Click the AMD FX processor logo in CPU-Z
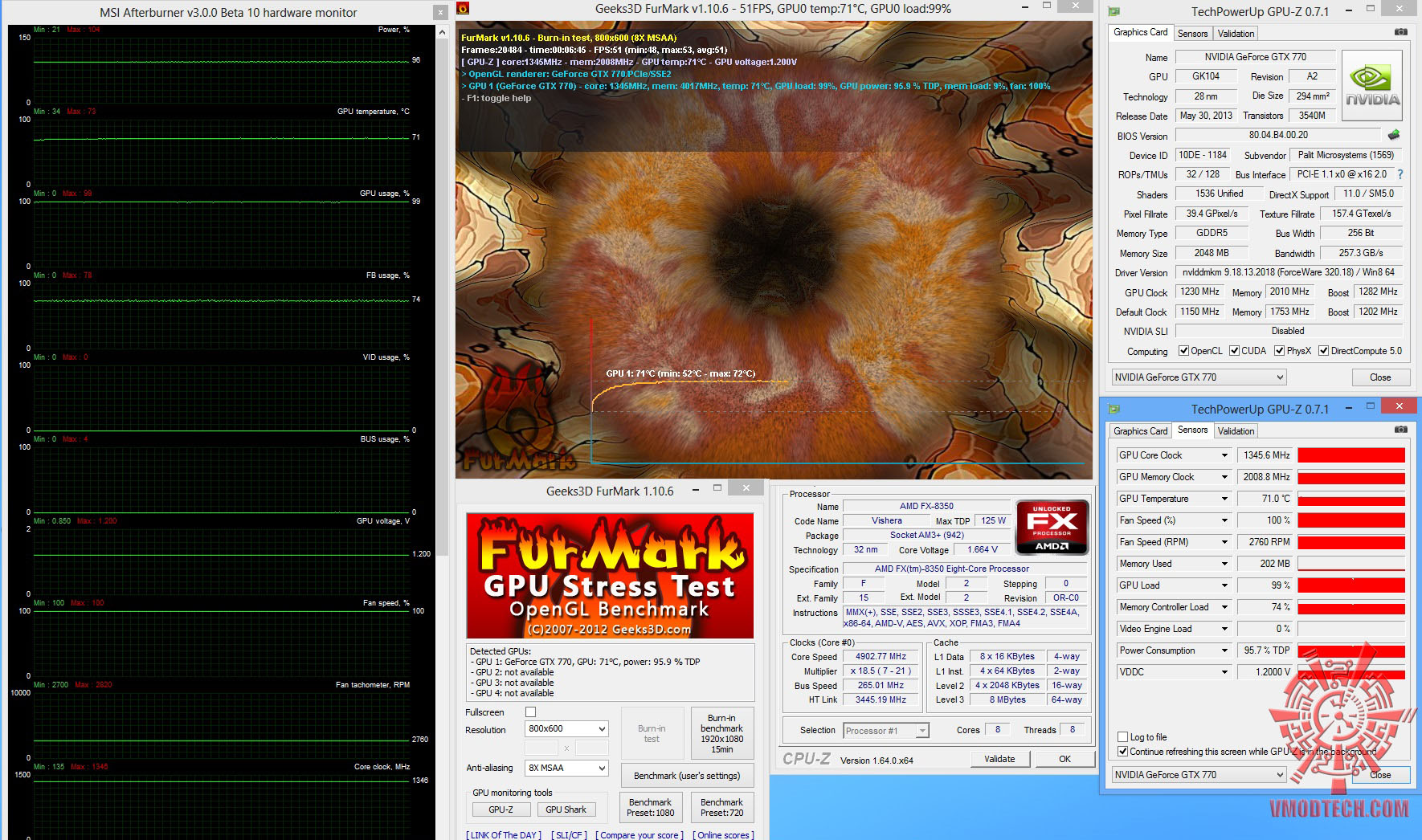The width and height of the screenshot is (1422, 840). pyautogui.click(x=1052, y=527)
